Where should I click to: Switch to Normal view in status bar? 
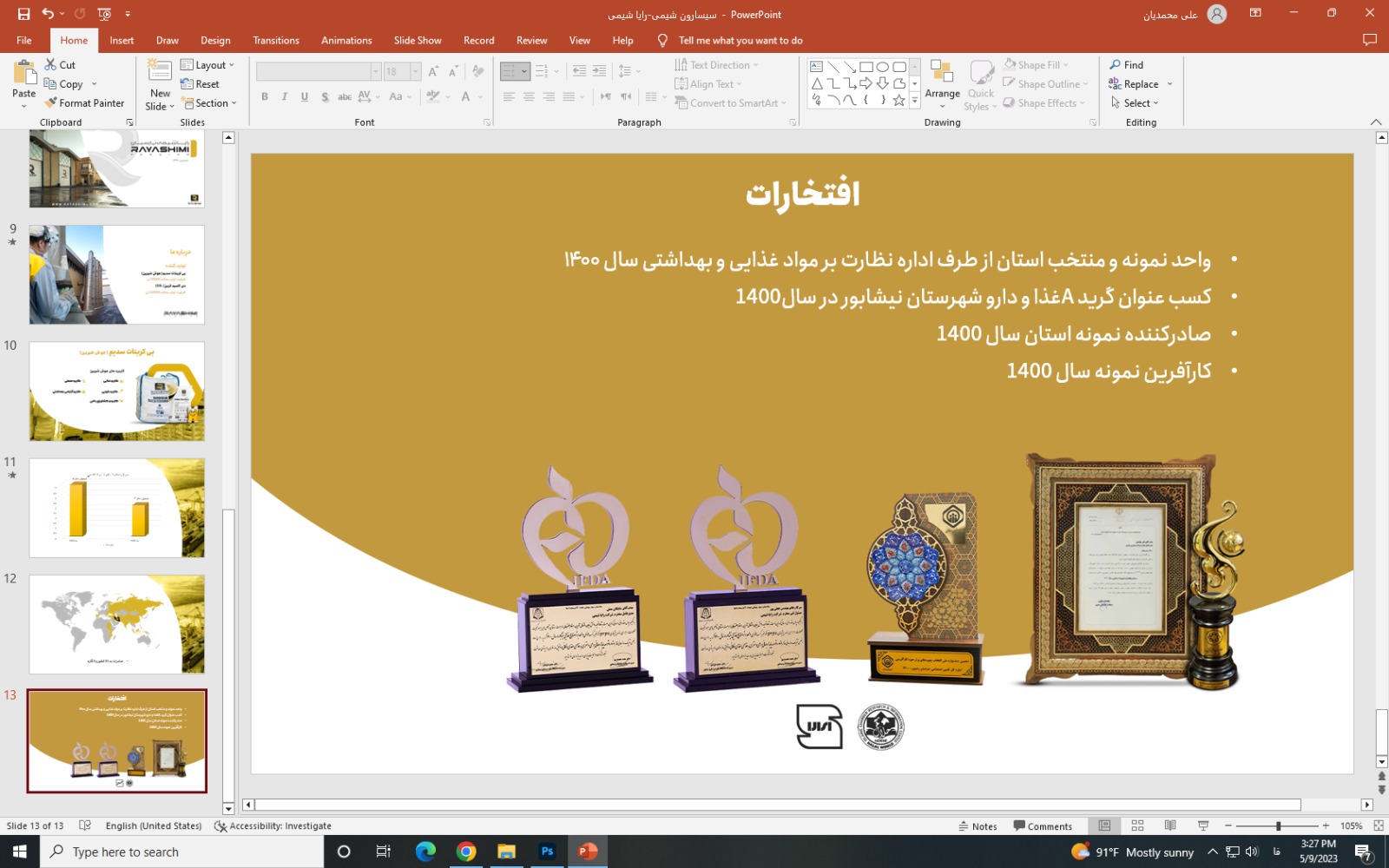tap(1104, 825)
